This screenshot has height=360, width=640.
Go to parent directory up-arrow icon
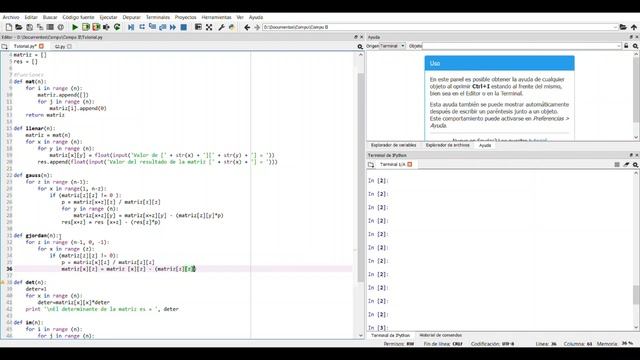[633, 27]
